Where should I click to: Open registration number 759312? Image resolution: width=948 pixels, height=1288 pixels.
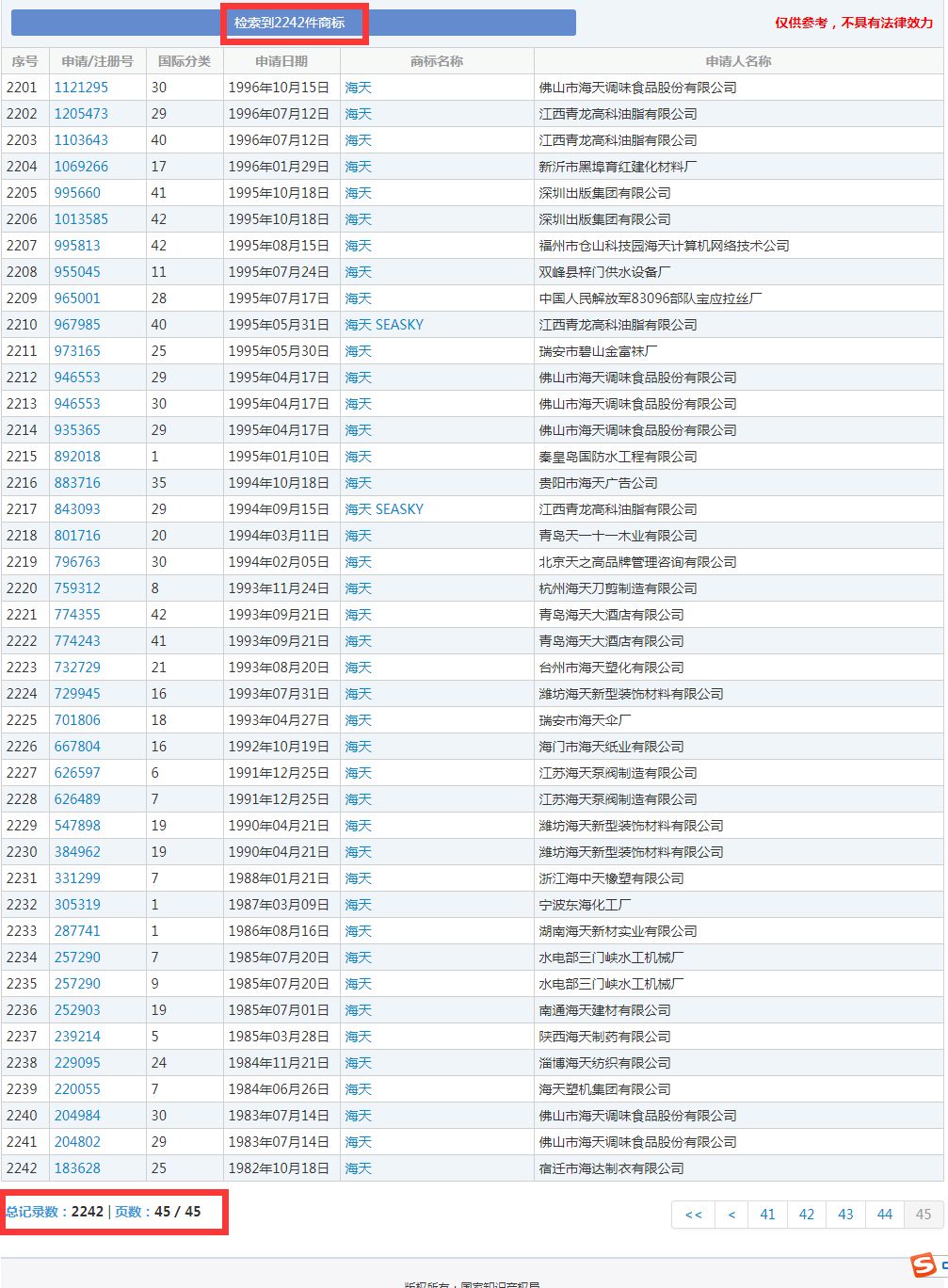pos(77,588)
